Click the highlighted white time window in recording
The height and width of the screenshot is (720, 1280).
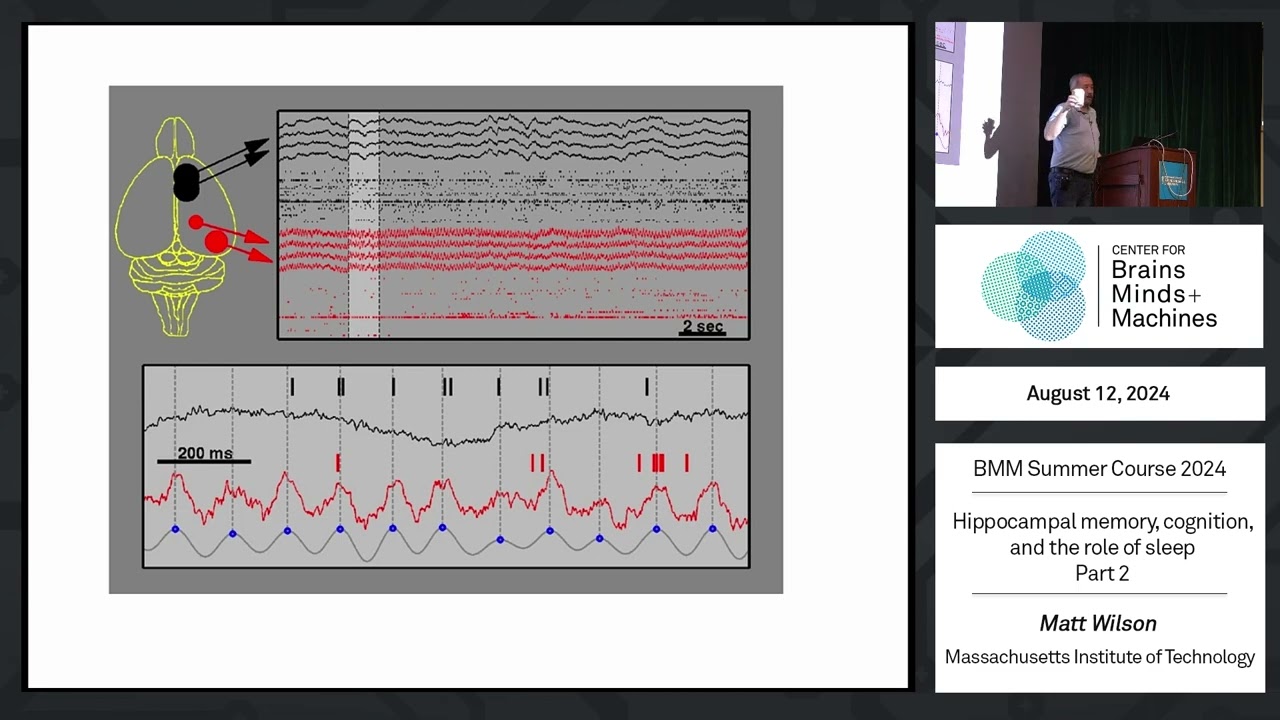pyautogui.click(x=364, y=225)
